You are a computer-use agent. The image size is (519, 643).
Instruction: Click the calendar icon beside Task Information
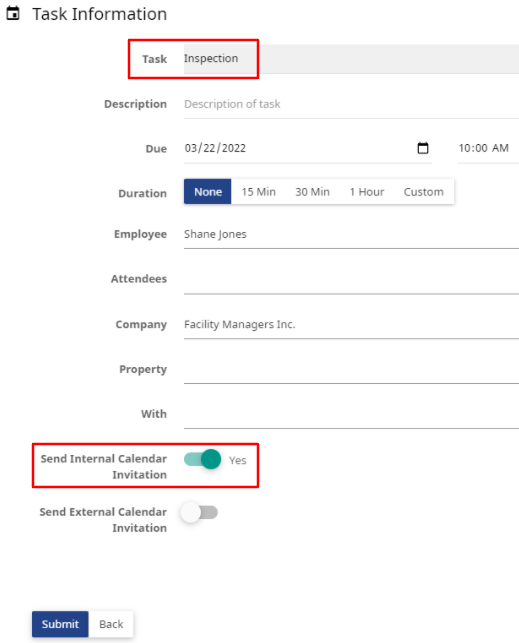(x=13, y=13)
